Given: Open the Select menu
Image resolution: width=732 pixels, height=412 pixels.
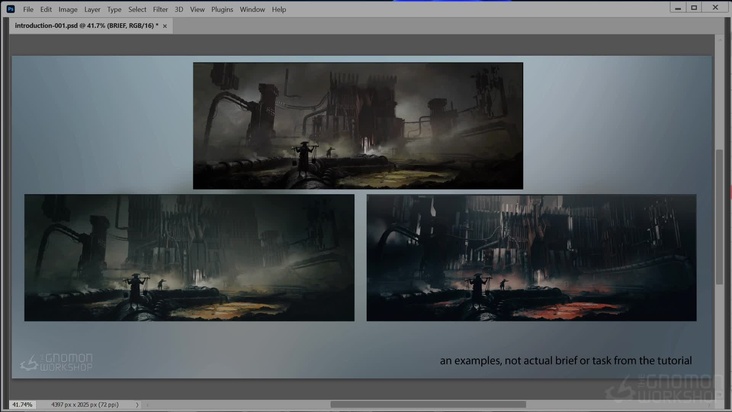Looking at the screenshot, I should [137, 9].
